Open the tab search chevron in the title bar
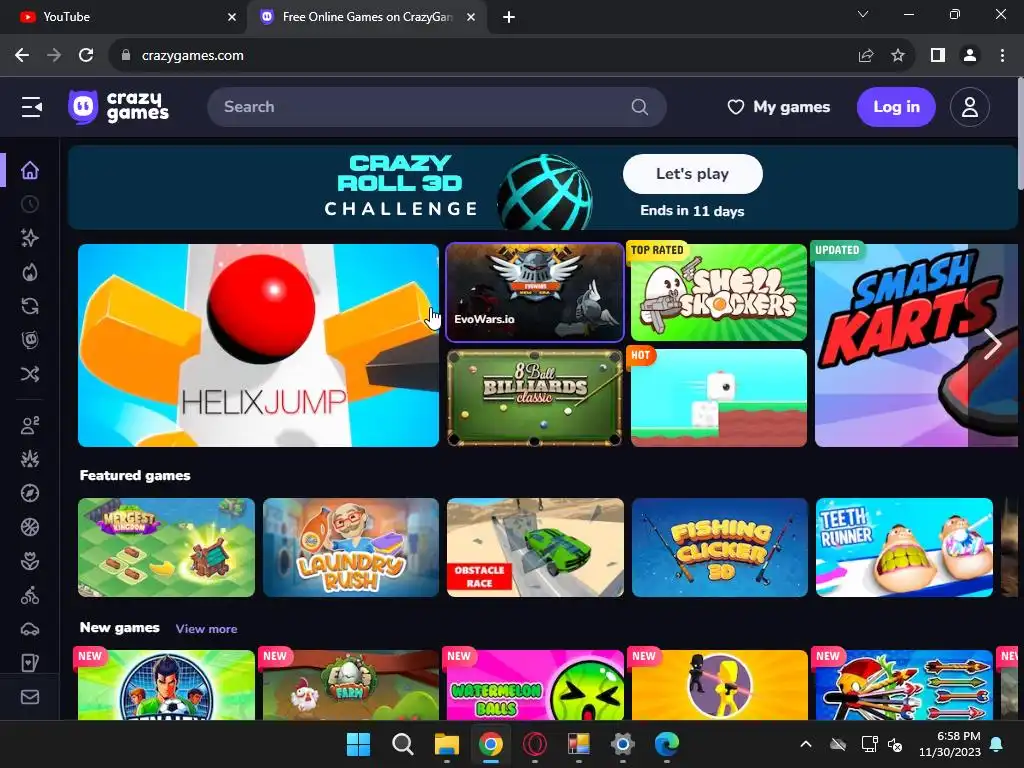1024x768 pixels. 863,14
